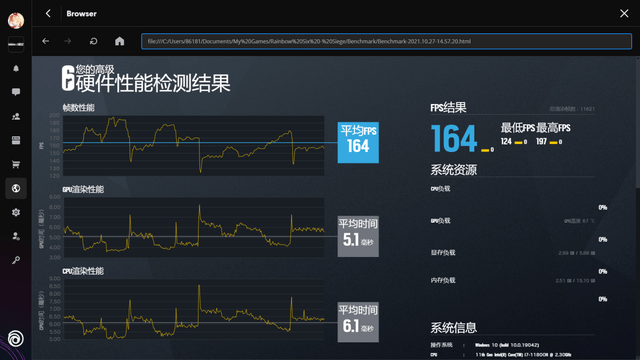Click the Ubisoft swirl logo

[x=16, y=339]
